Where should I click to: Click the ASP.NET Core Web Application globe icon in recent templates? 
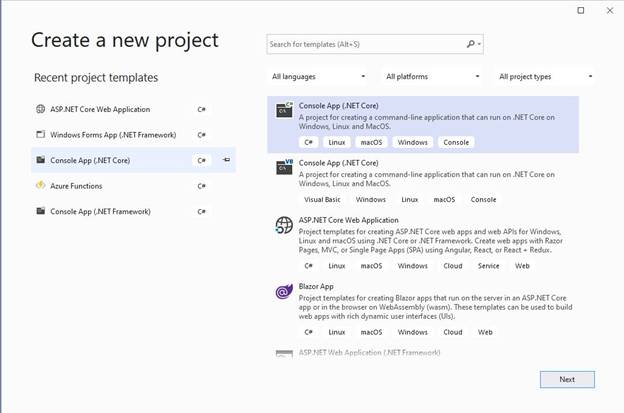(41, 109)
